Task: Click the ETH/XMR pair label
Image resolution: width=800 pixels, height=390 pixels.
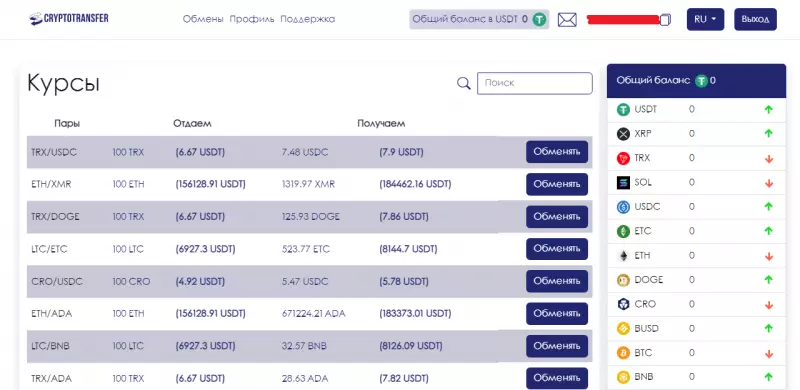Action: 51,184
